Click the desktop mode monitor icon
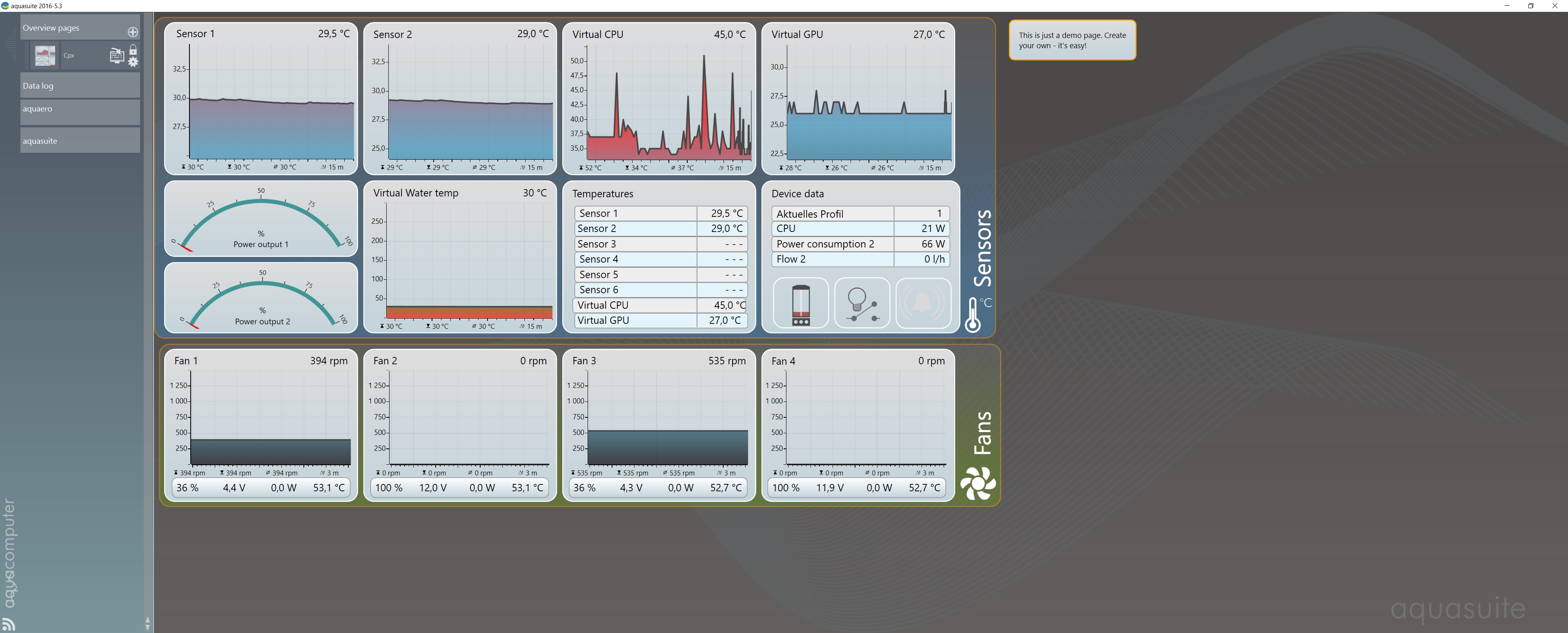Image resolution: width=1568 pixels, height=633 pixels. click(x=116, y=56)
